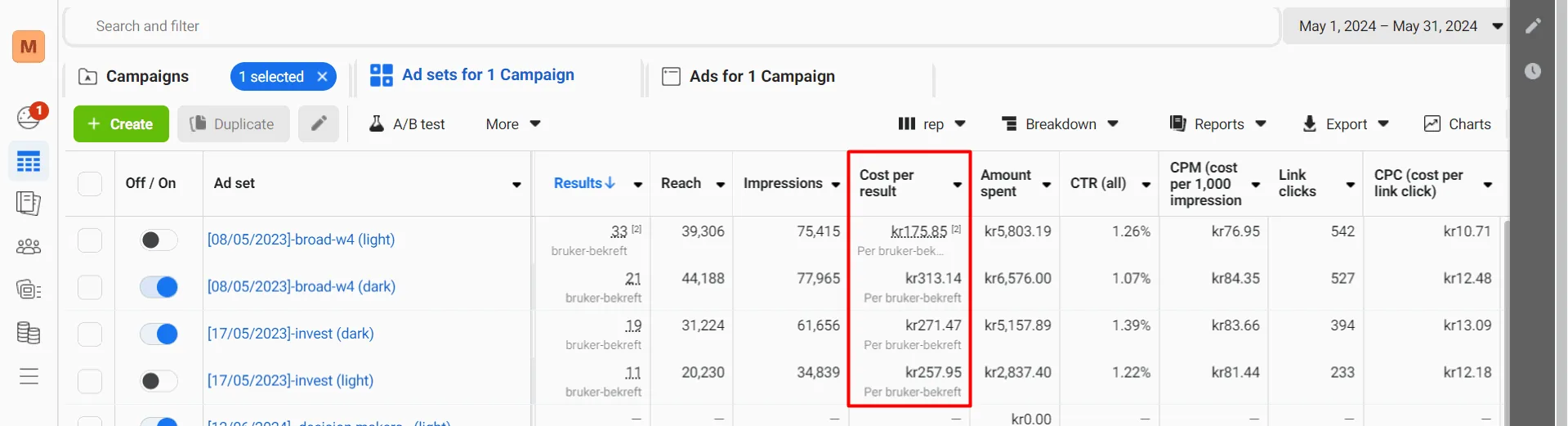Click the Duplicate button
This screenshot has height=426, width=1568.
233,124
